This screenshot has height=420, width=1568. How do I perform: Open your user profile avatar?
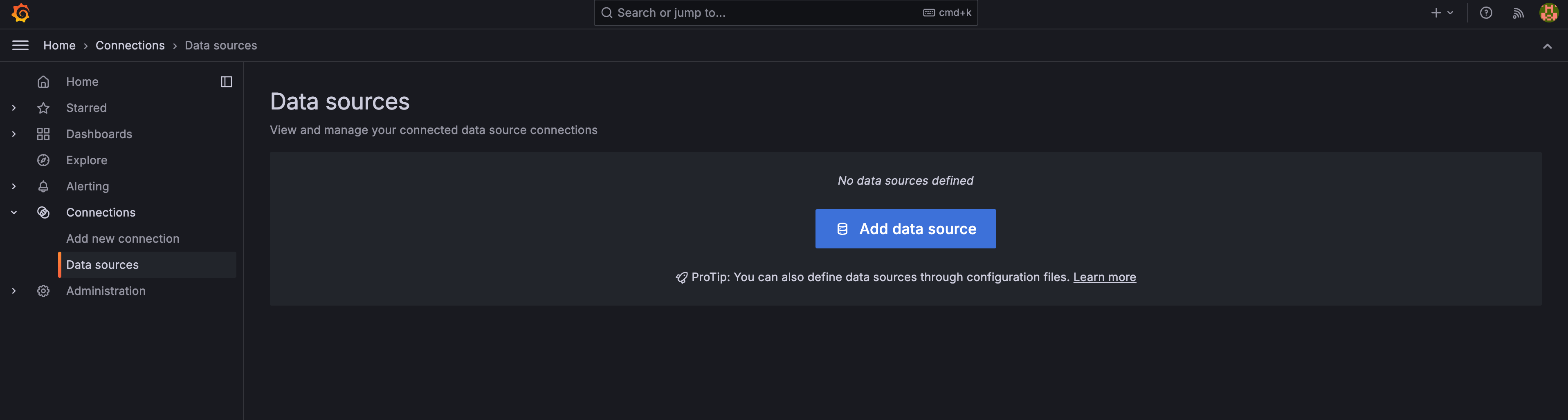1549,12
